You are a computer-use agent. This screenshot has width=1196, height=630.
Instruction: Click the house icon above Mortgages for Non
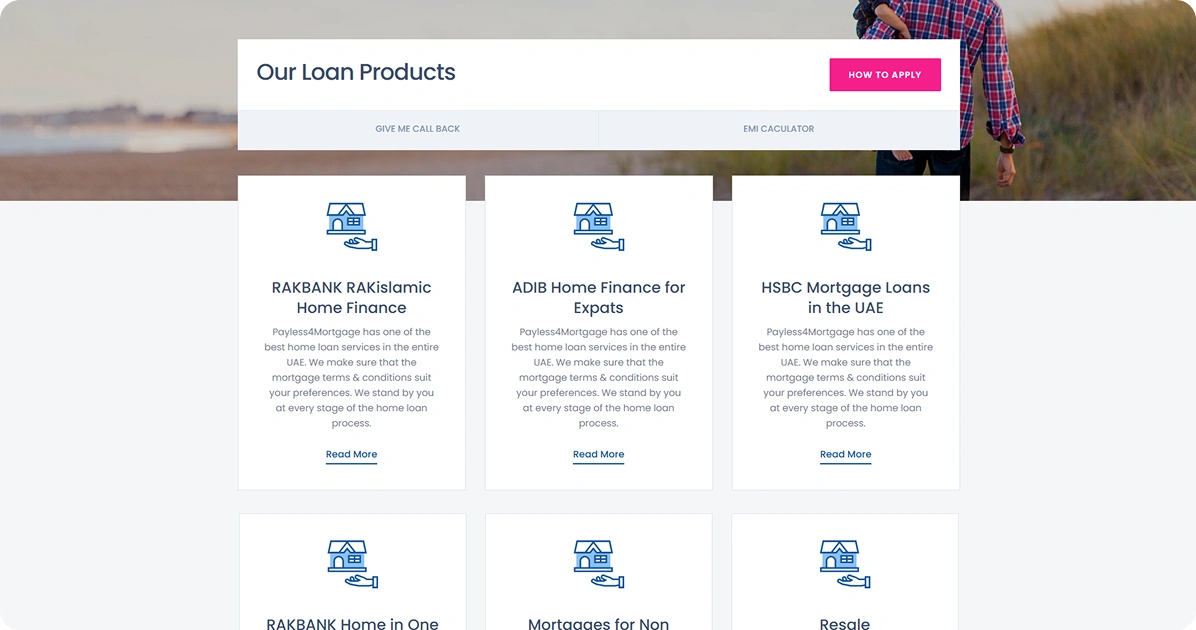pos(599,564)
